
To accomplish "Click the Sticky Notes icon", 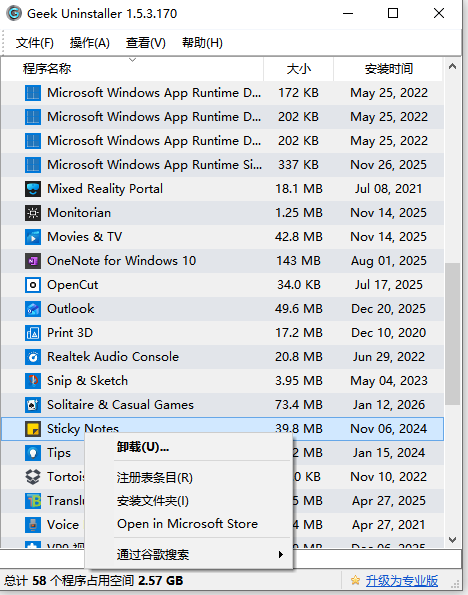I will [33, 429].
